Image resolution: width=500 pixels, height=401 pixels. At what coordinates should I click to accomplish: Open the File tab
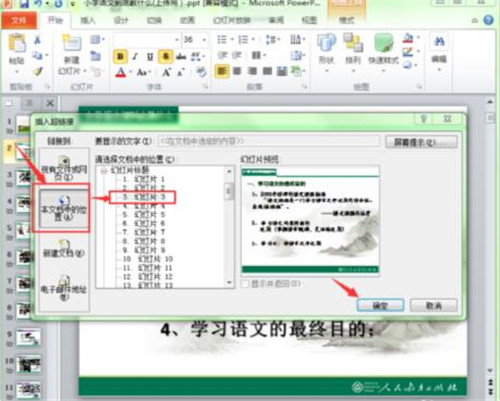(x=19, y=21)
